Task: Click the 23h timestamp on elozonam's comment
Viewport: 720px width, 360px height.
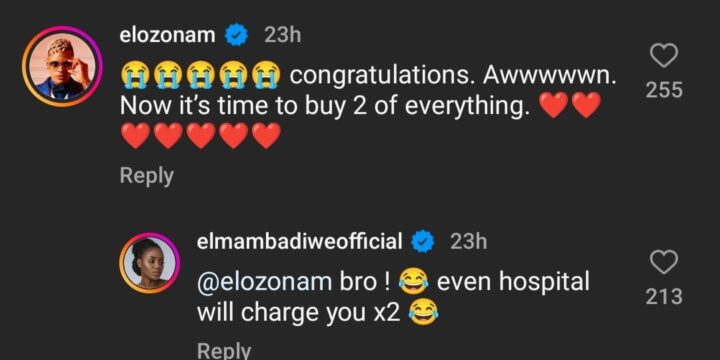Action: 283,36
